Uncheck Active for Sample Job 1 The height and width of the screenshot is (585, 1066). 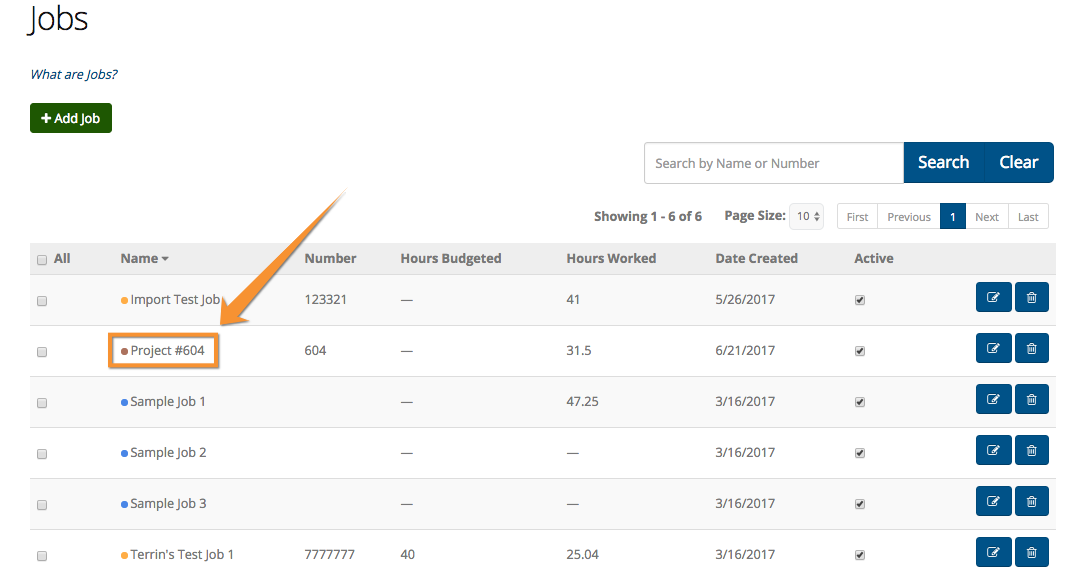860,402
